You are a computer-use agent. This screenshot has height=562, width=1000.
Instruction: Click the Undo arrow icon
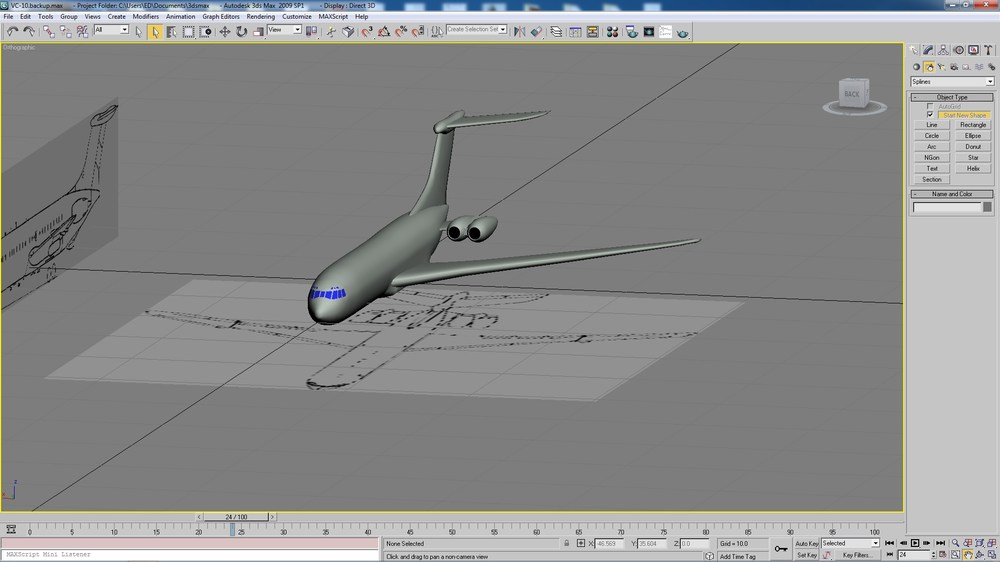[12, 31]
